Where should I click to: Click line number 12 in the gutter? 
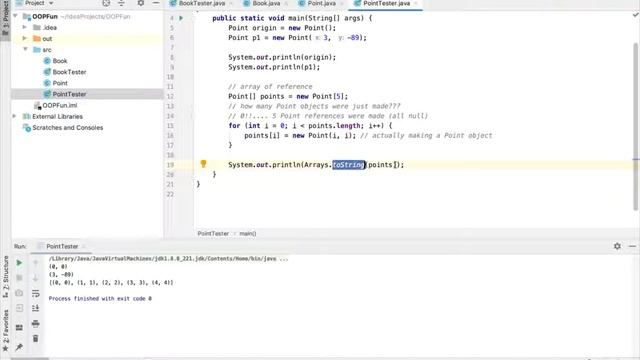click(x=170, y=96)
